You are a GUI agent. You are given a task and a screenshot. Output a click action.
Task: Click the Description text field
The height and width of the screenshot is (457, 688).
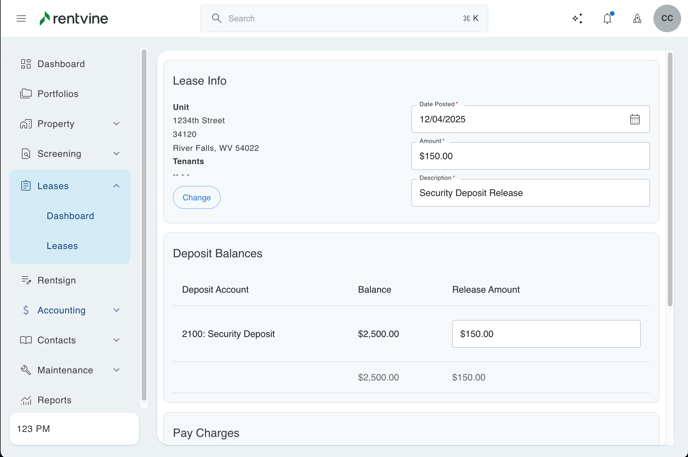(x=530, y=193)
